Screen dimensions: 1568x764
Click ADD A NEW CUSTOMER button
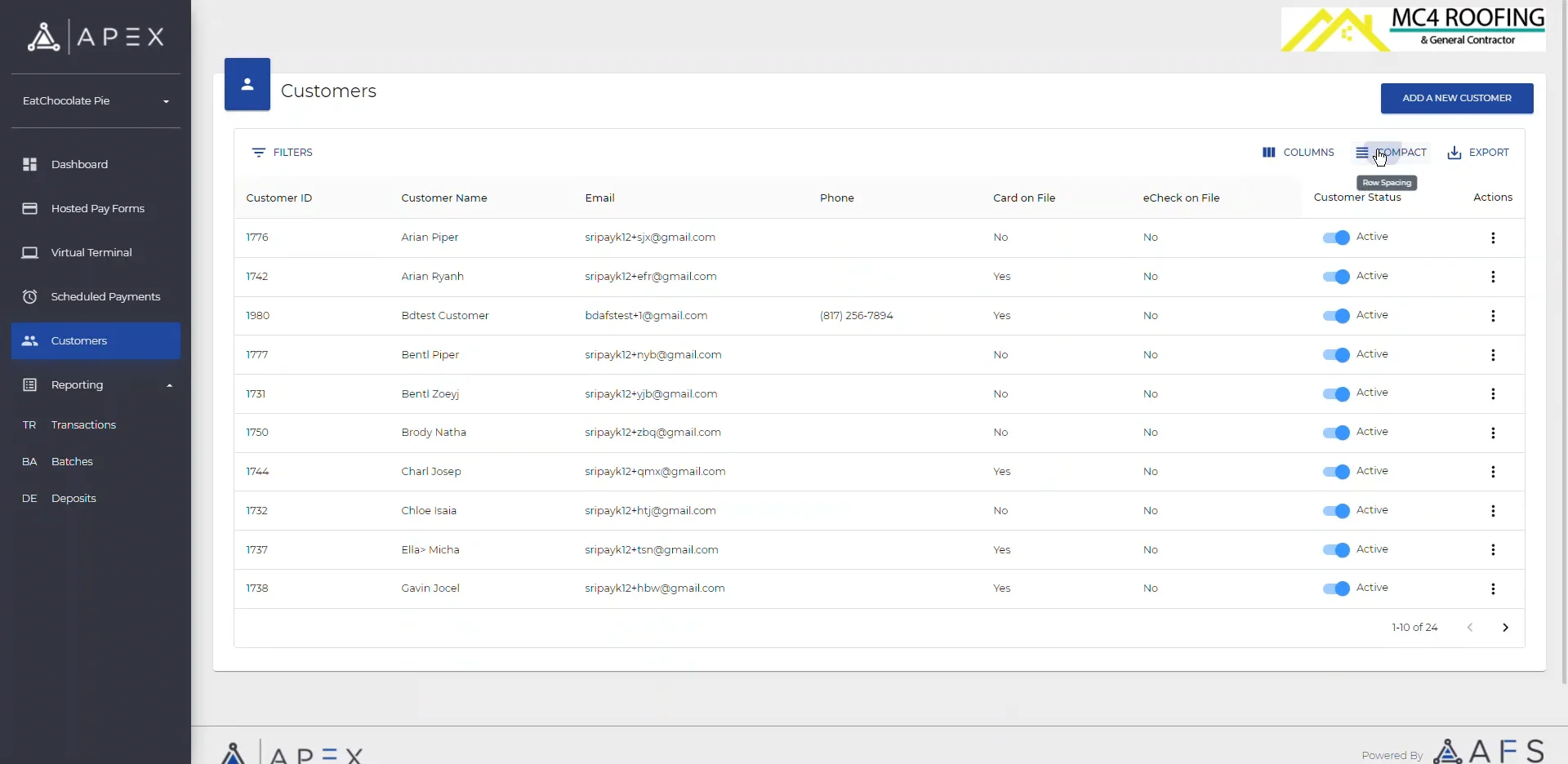click(1456, 98)
